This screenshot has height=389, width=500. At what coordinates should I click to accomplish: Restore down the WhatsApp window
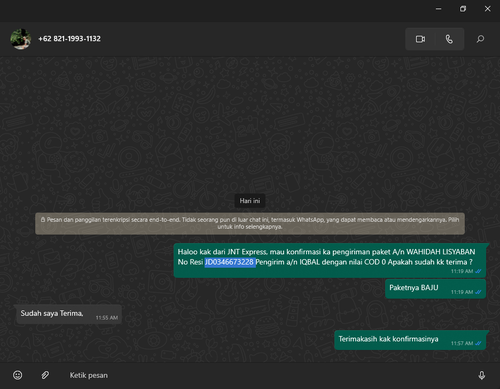[463, 9]
